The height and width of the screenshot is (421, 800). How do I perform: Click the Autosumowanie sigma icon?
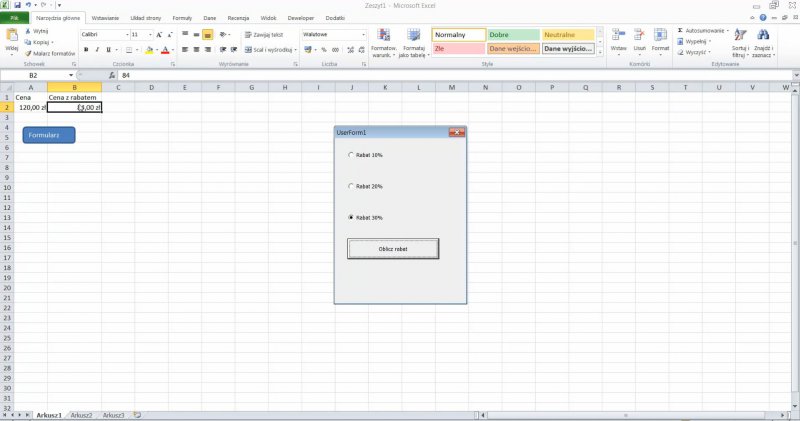[678, 31]
